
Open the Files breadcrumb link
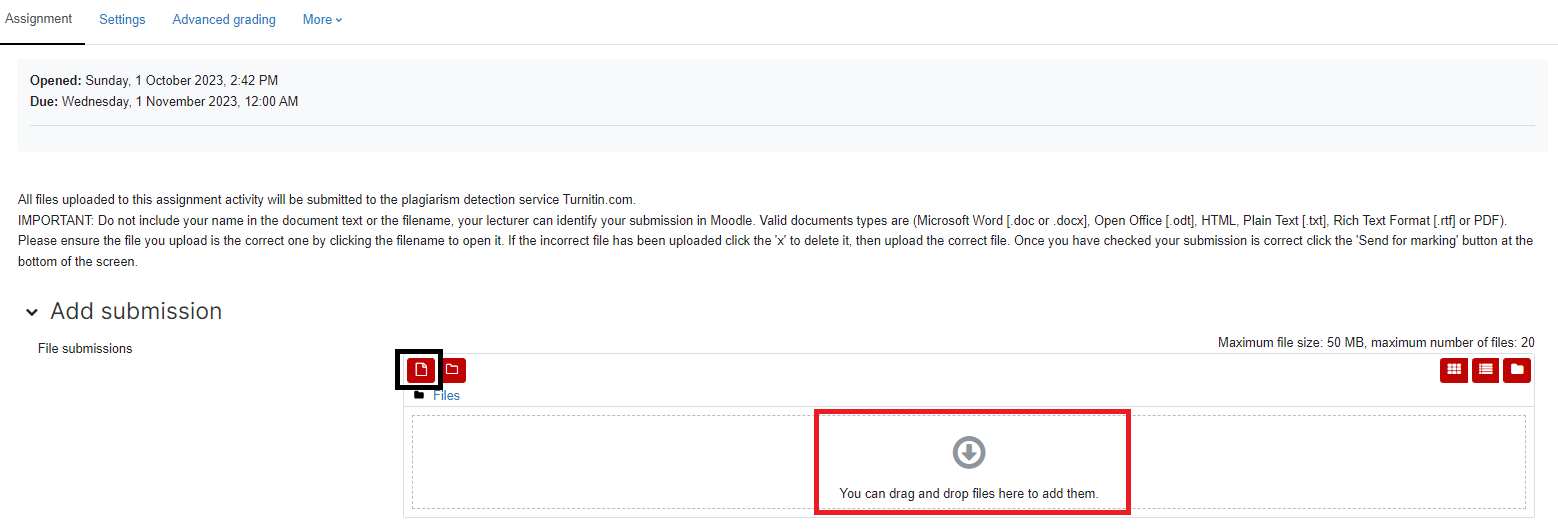[x=446, y=395]
